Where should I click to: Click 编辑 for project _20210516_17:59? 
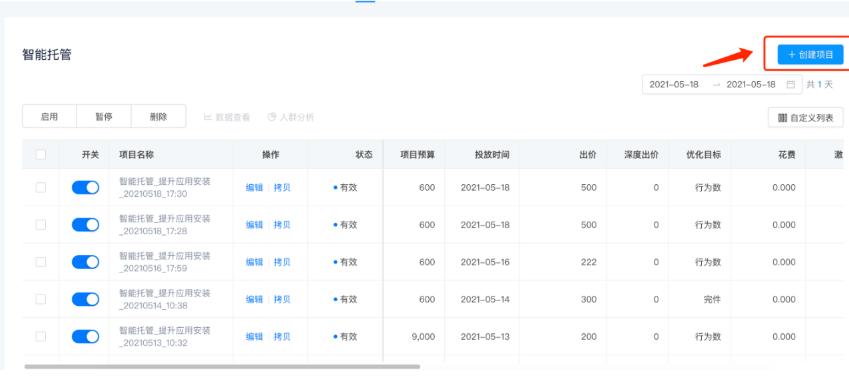pyautogui.click(x=254, y=263)
